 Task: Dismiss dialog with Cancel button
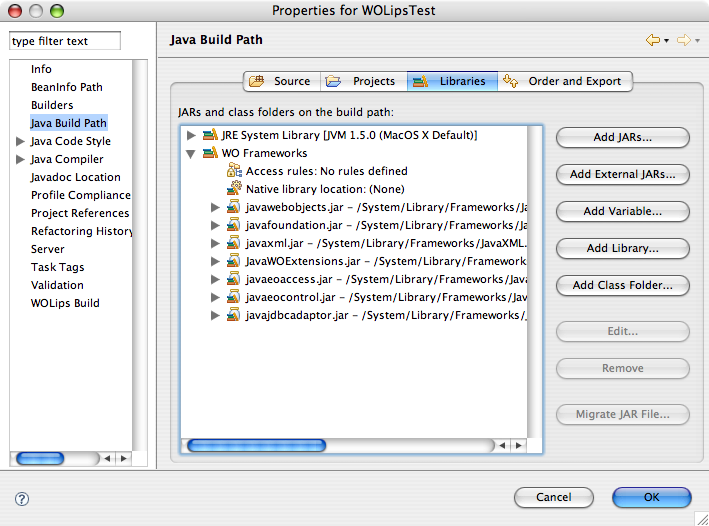coord(553,498)
